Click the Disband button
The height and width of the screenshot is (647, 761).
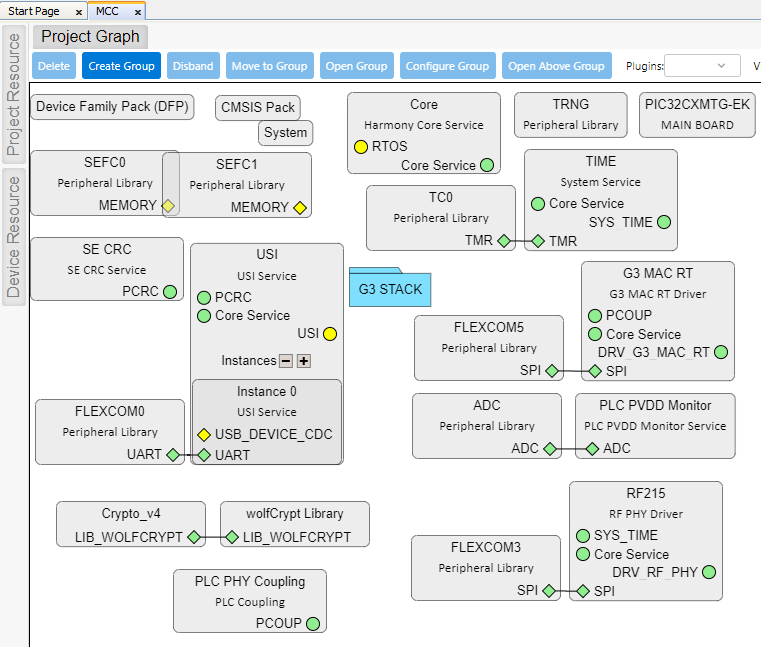click(x=193, y=66)
